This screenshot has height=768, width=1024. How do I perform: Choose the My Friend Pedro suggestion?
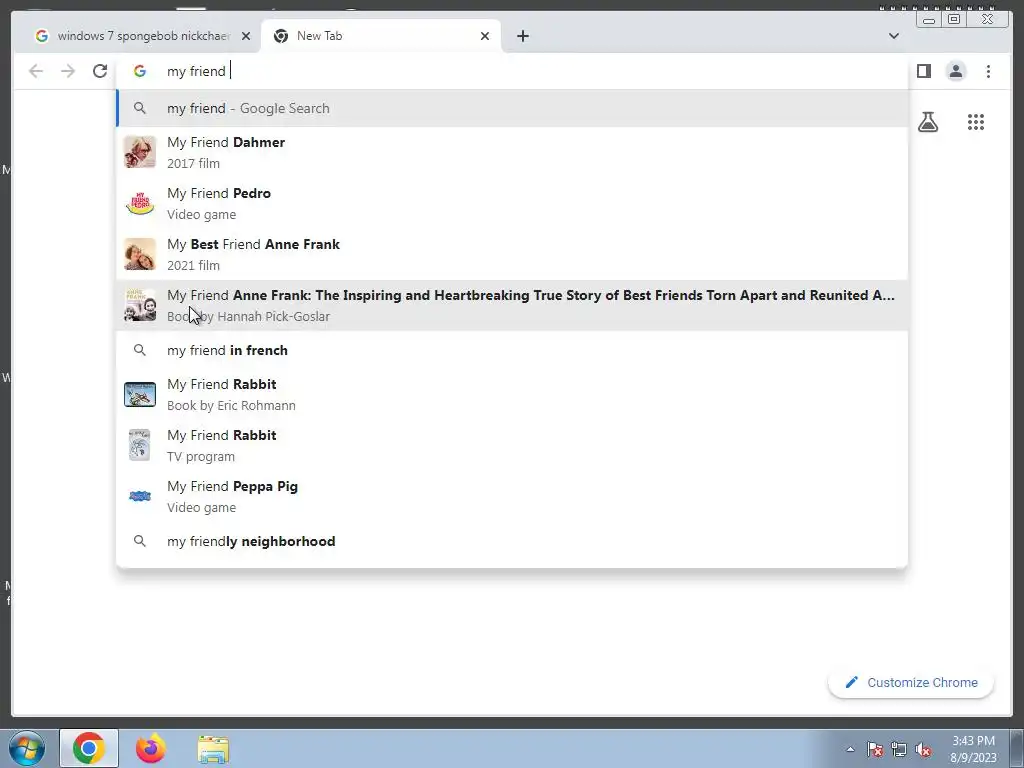pyautogui.click(x=512, y=203)
